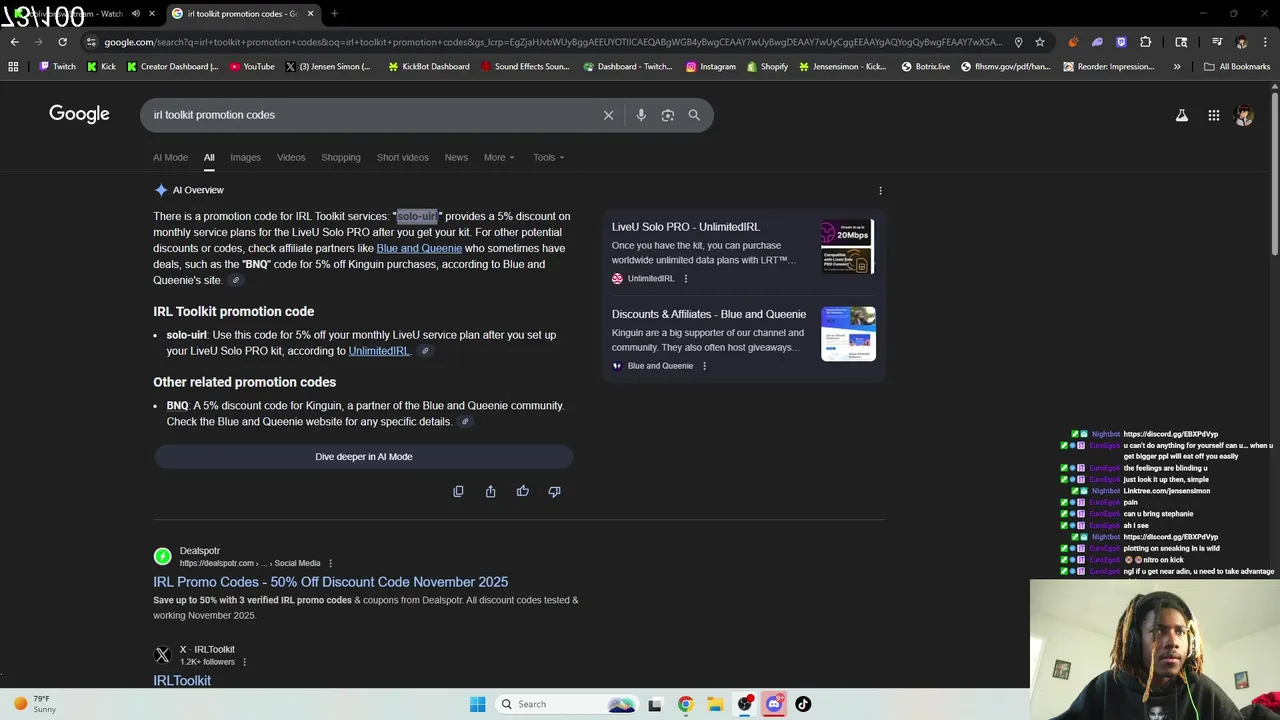
Task: Select the Videos results tab
Action: tap(291, 157)
